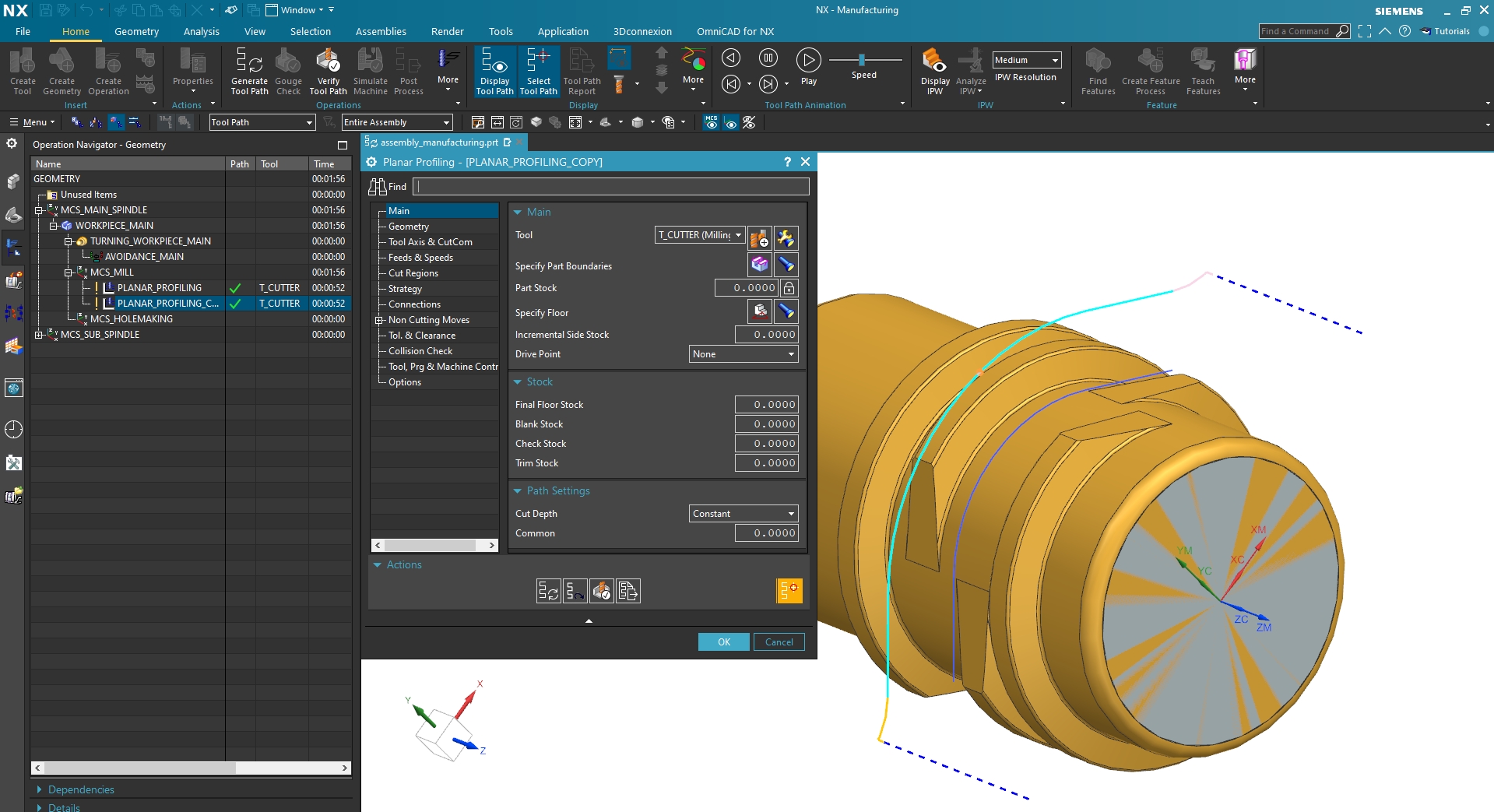This screenshot has width=1494, height=812.
Task: Toggle Select Tool Path button
Action: tap(539, 72)
